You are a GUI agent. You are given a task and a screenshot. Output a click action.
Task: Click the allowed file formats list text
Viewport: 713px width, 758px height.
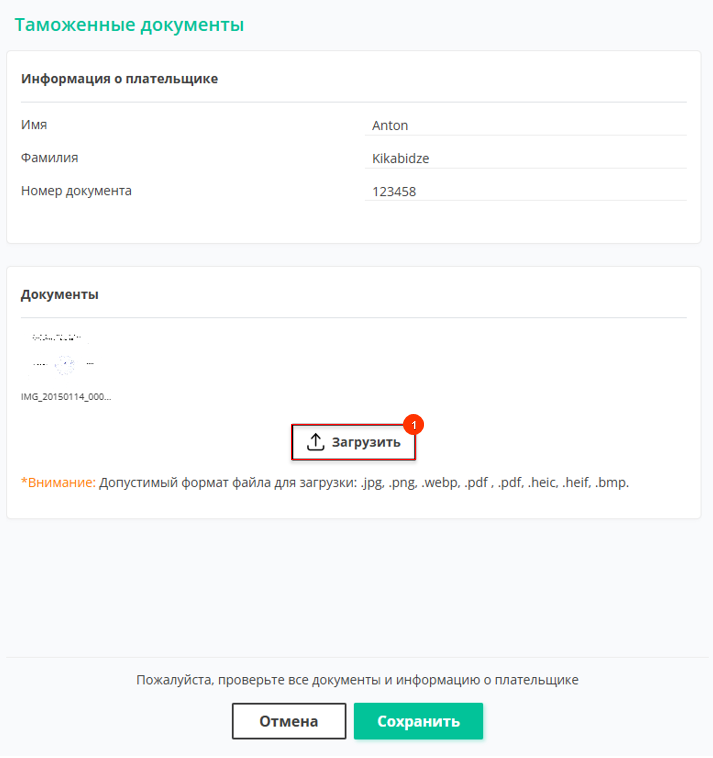click(x=364, y=482)
